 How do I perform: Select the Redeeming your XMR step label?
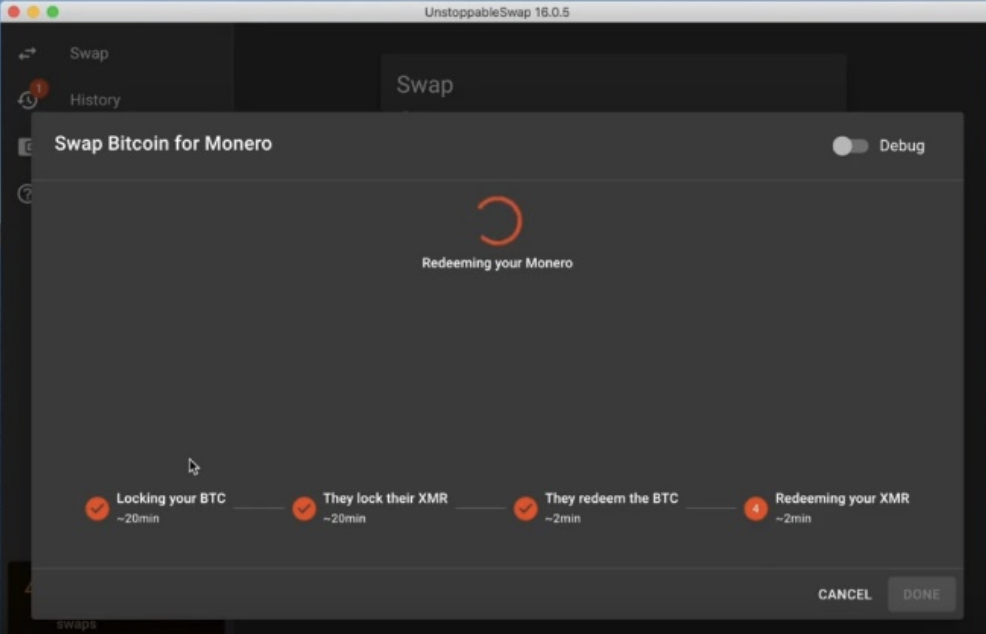843,498
